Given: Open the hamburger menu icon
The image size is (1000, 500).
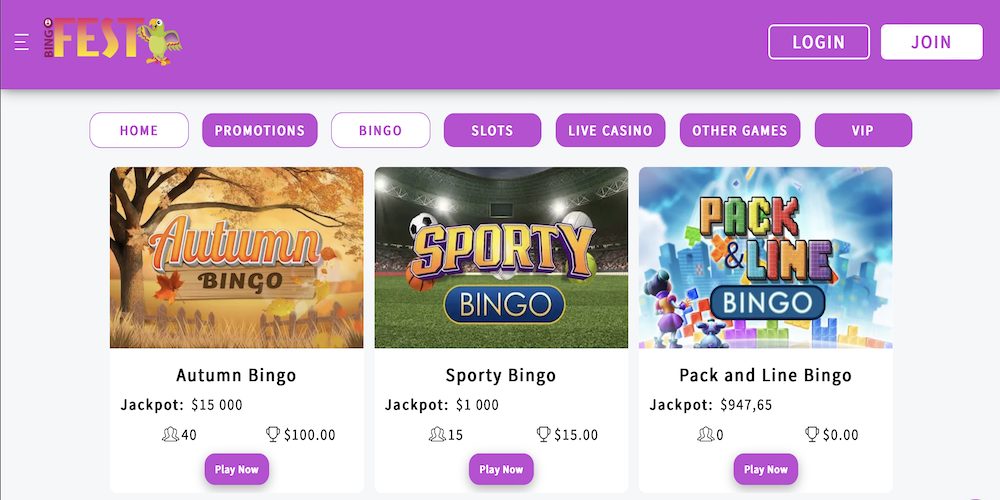Looking at the screenshot, I should [x=21, y=42].
